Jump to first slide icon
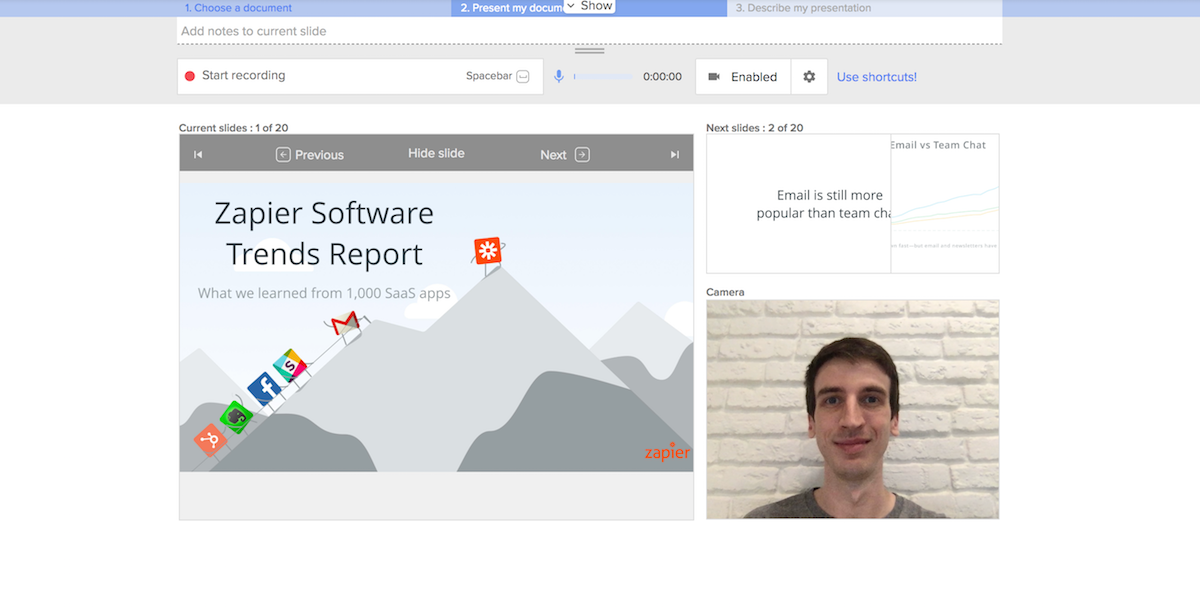The image size is (1200, 609). click(x=198, y=154)
